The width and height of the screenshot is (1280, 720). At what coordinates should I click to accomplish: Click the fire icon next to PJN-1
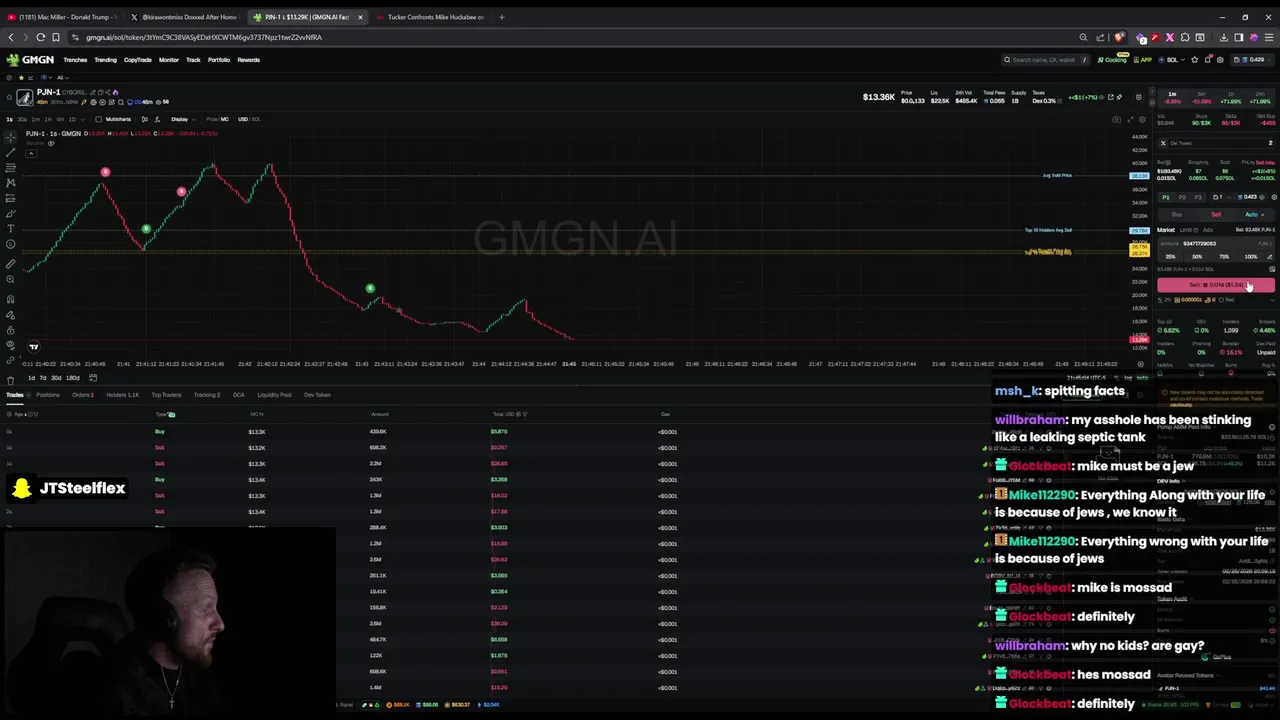coord(115,92)
